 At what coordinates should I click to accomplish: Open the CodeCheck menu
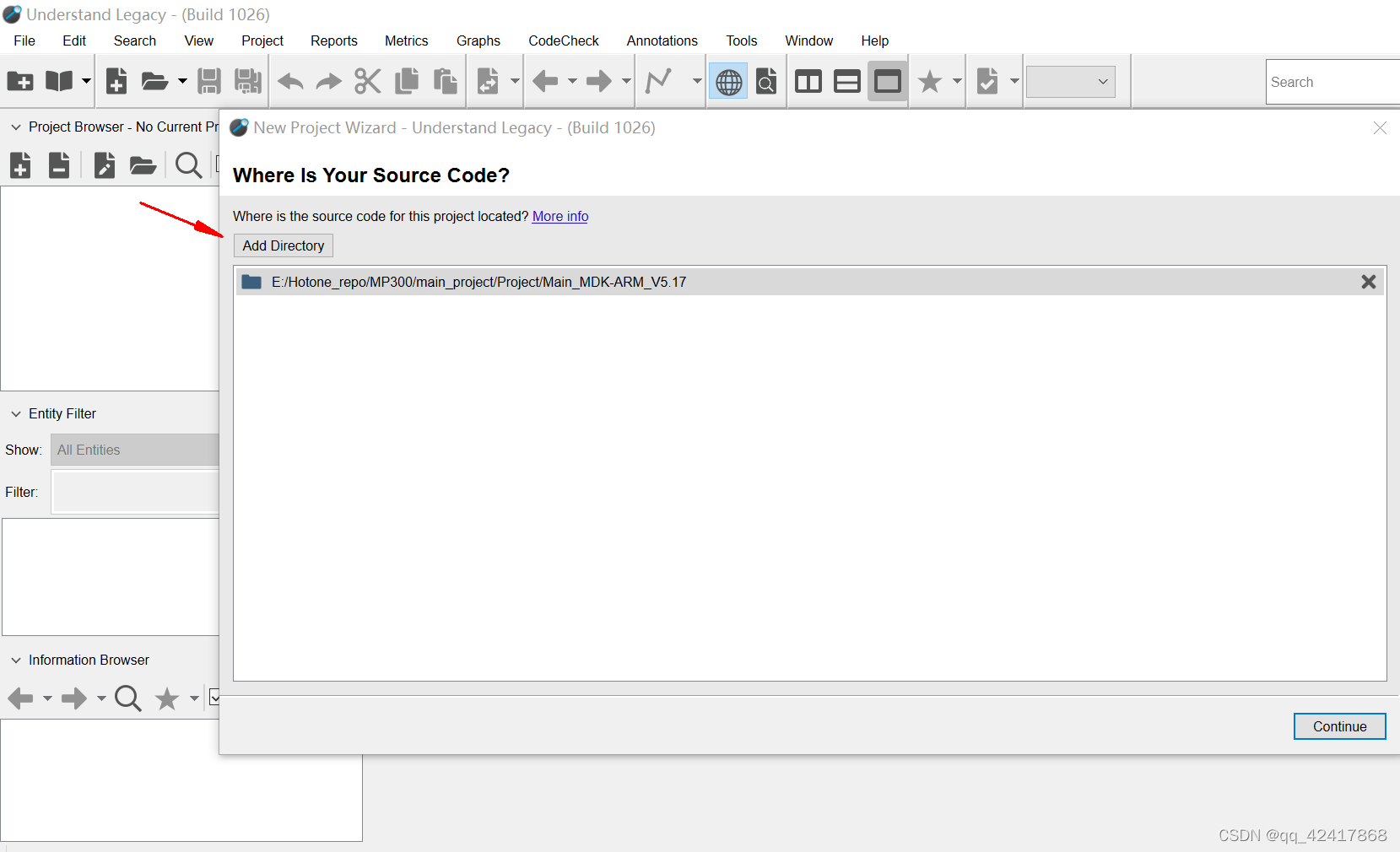[564, 40]
